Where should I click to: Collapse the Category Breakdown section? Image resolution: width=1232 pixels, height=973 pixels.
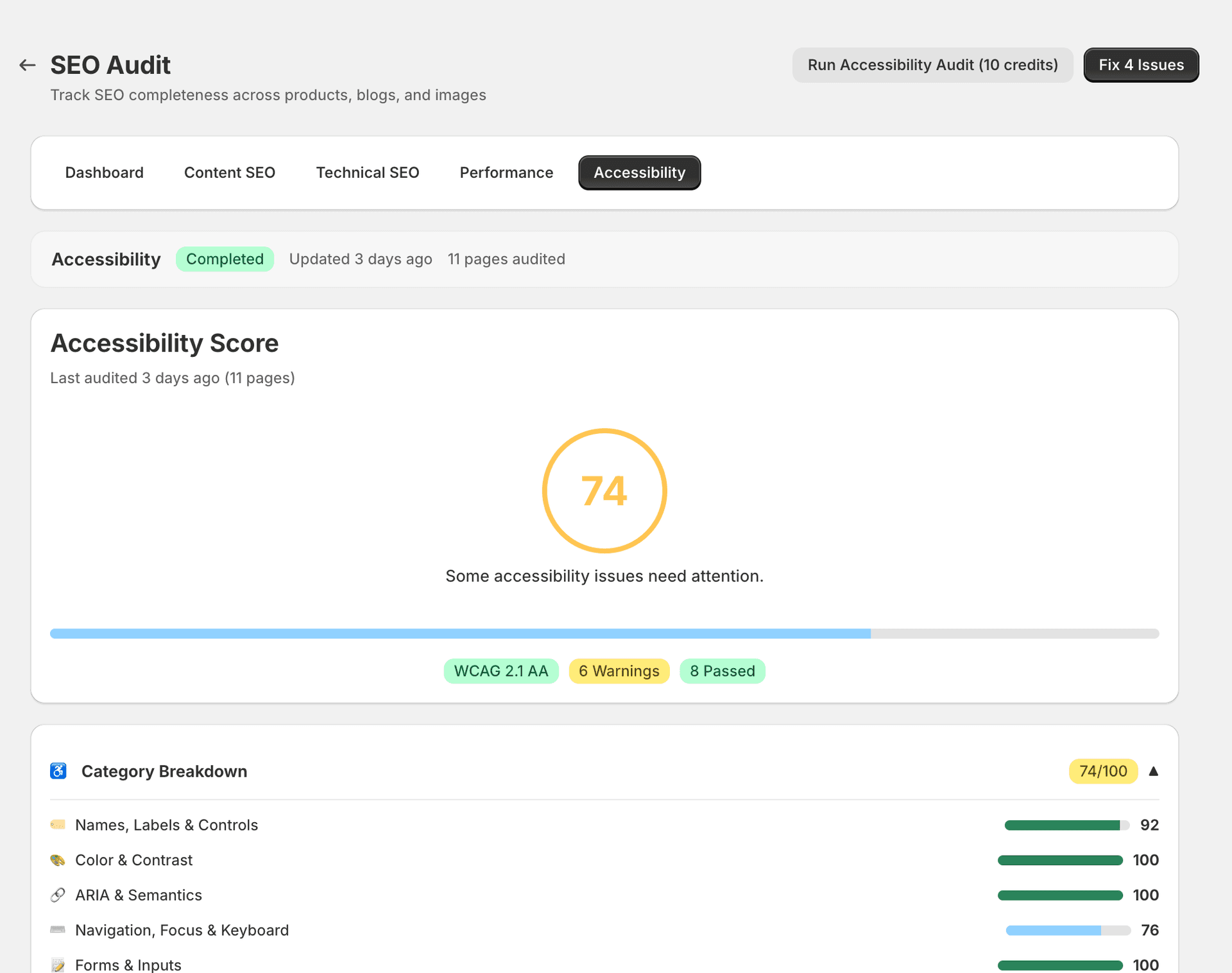pyautogui.click(x=1154, y=771)
